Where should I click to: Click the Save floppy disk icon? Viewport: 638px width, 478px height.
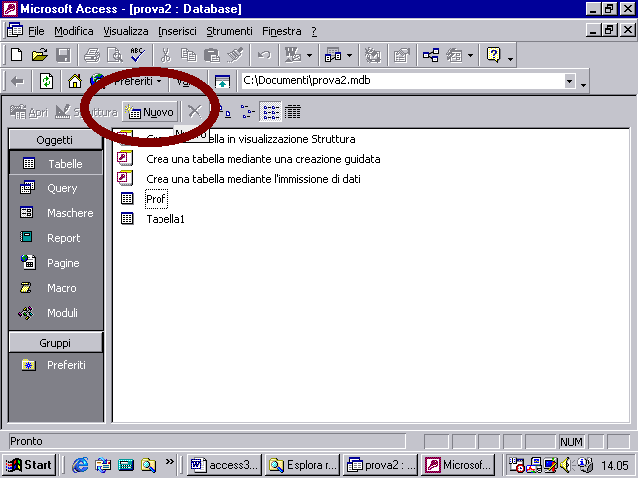pyautogui.click(x=63, y=55)
